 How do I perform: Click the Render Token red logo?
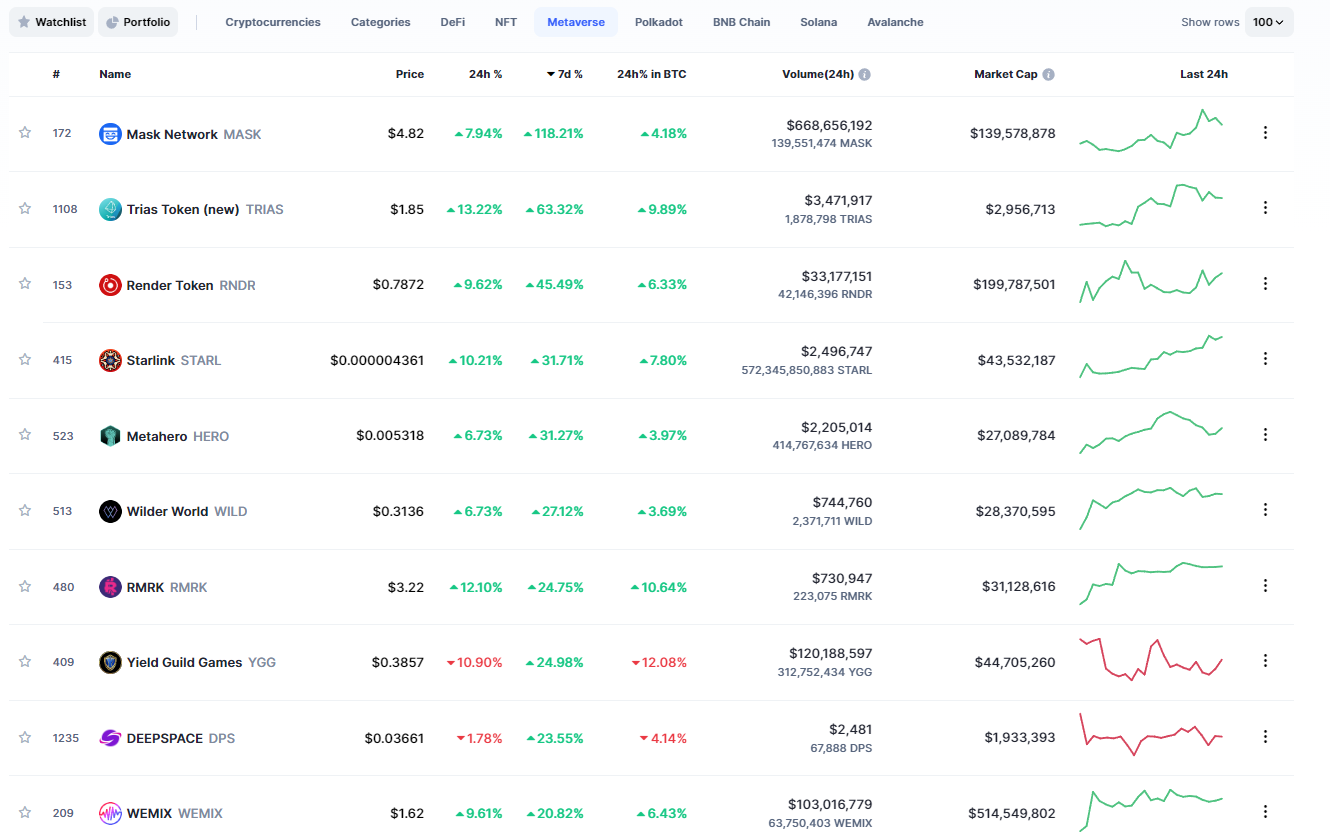(x=110, y=285)
